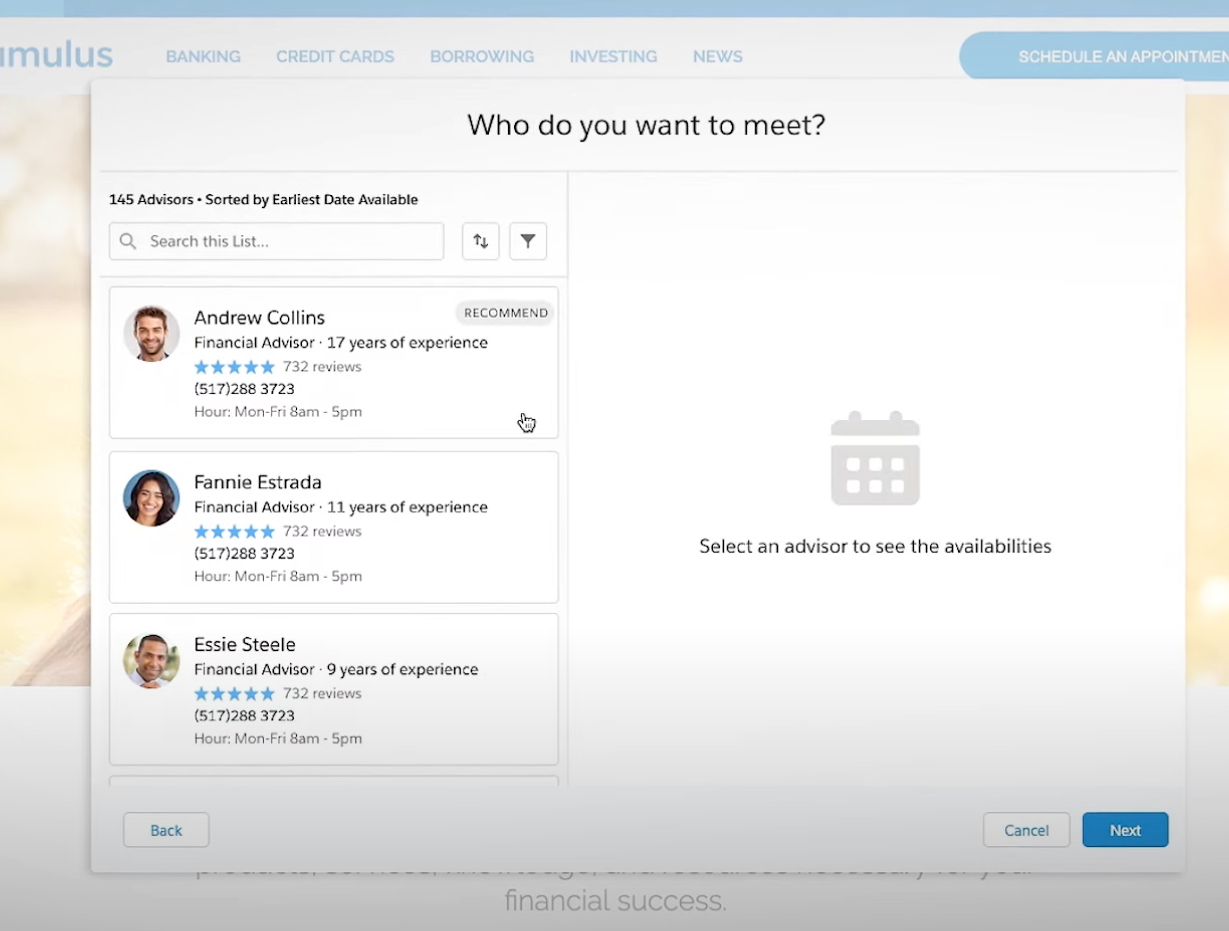Select Andrew Collins' profile photo
Viewport: 1229px width, 931px height.
151,334
